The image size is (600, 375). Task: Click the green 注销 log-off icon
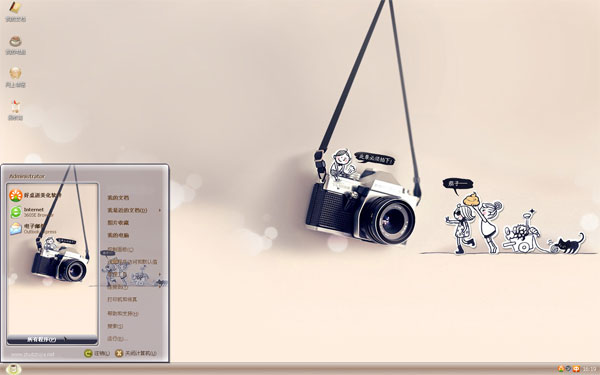(x=88, y=353)
